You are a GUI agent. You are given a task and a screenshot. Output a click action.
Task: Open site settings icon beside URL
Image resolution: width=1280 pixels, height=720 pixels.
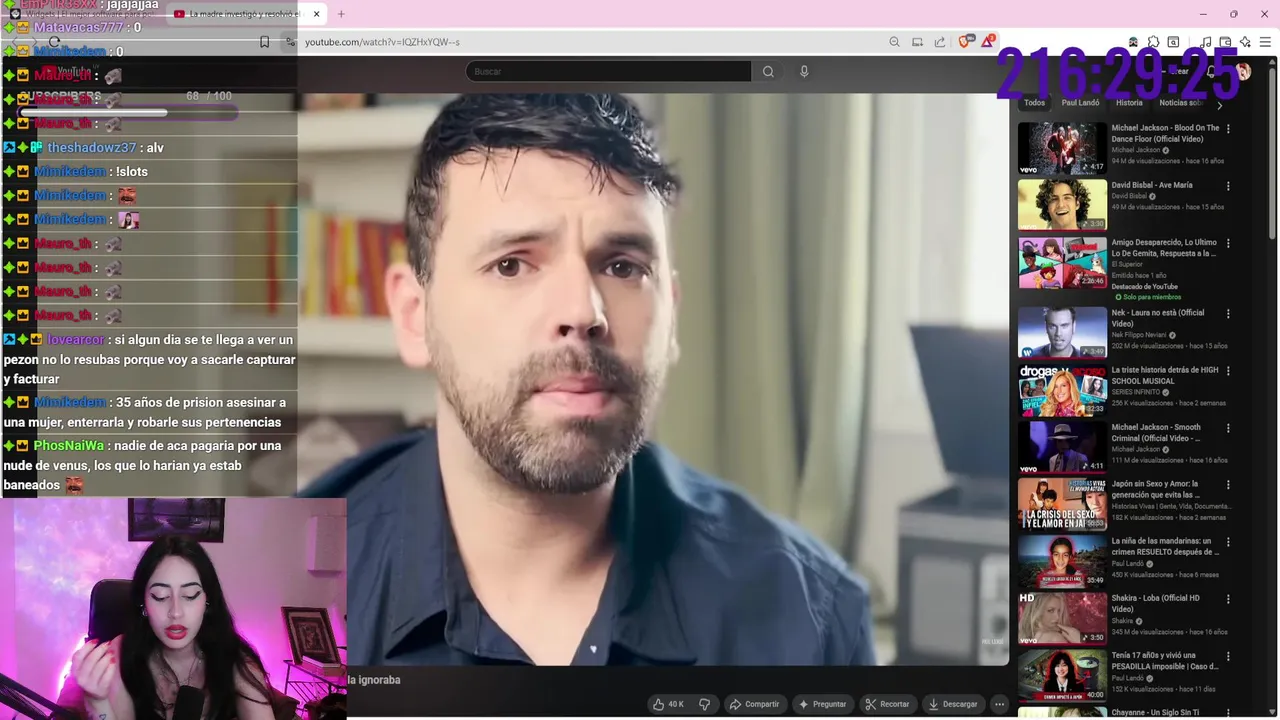(x=290, y=42)
